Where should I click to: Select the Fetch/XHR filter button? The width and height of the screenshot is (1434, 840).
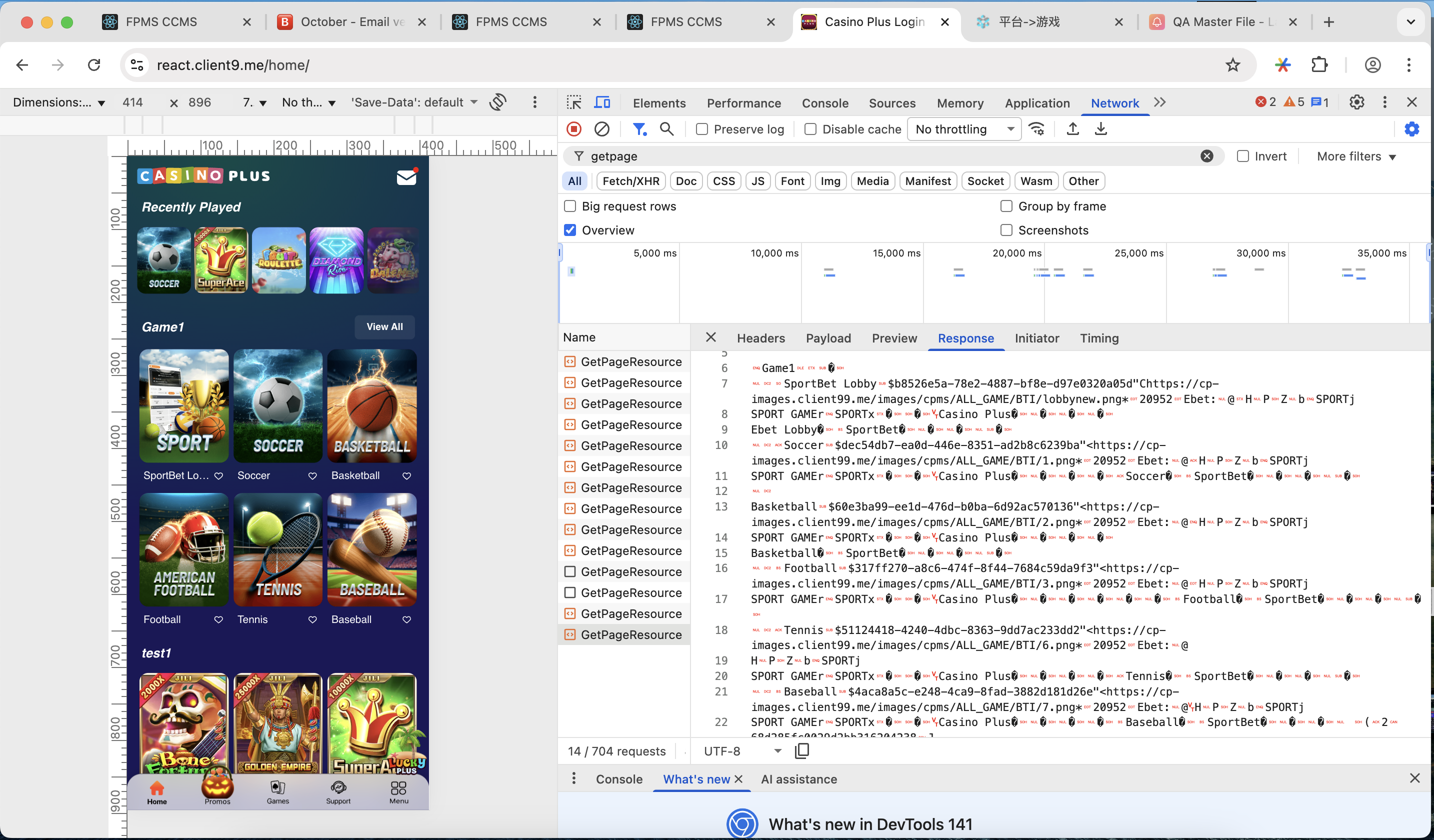point(630,181)
